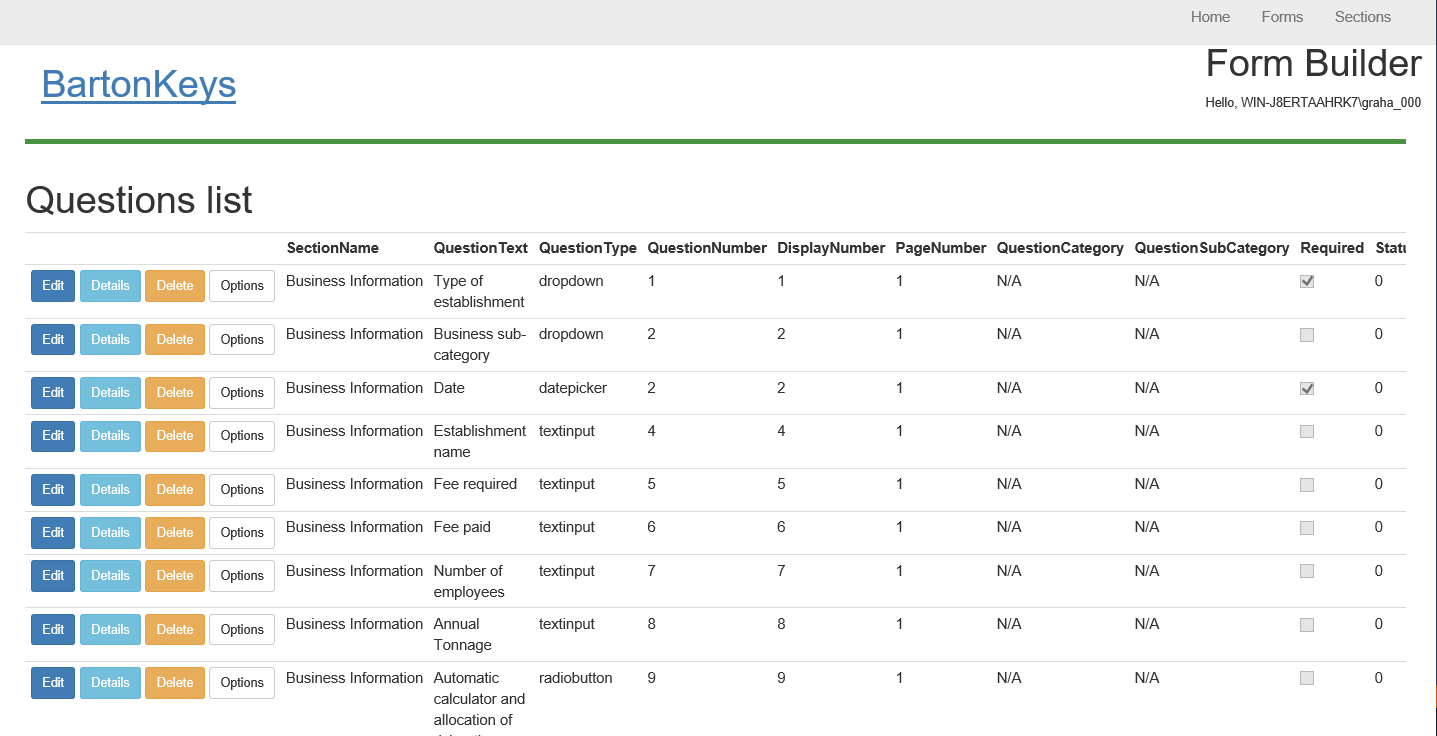Toggle Required checkbox for Fee paid row

click(x=1306, y=528)
